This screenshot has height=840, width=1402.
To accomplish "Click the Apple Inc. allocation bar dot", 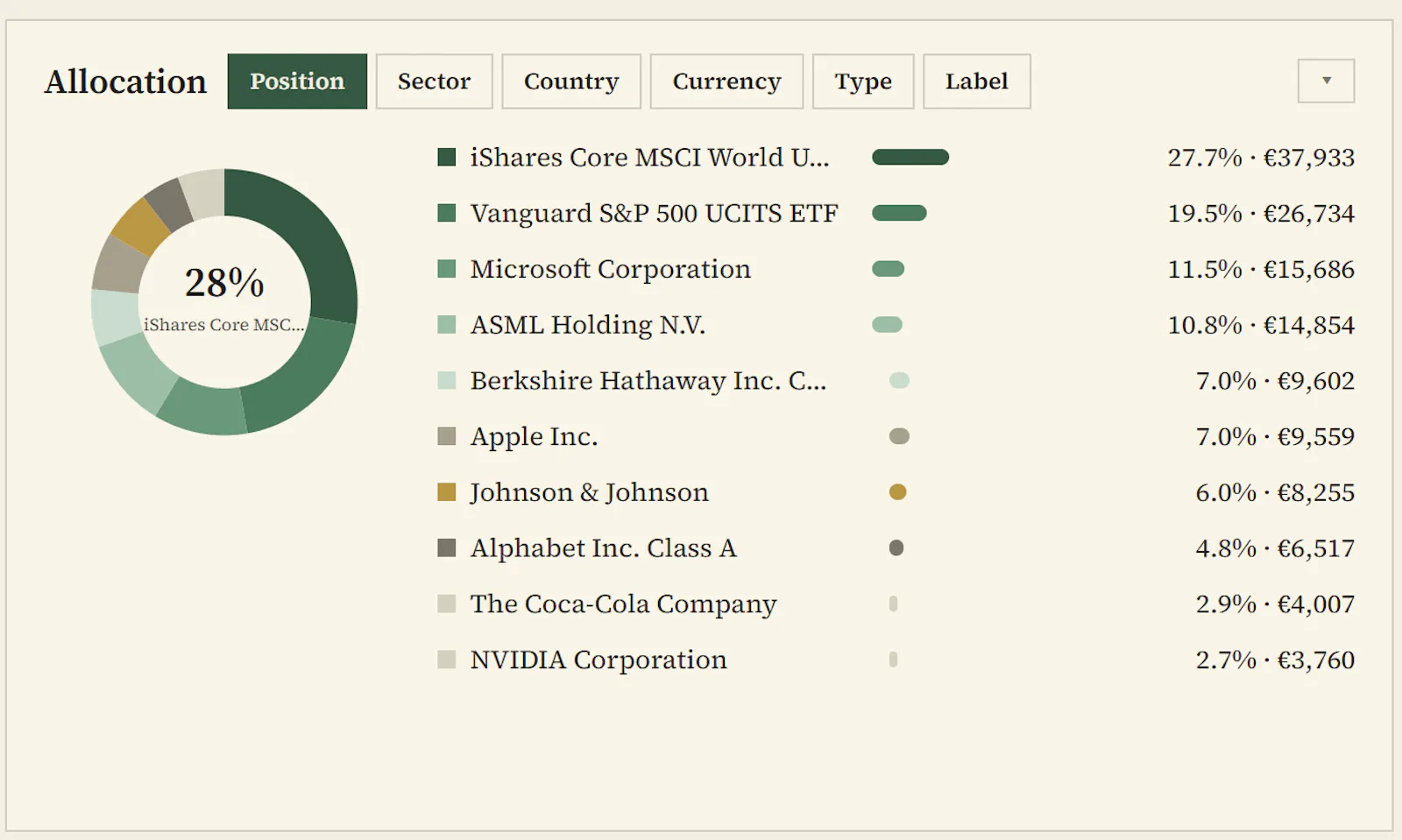I will (899, 436).
